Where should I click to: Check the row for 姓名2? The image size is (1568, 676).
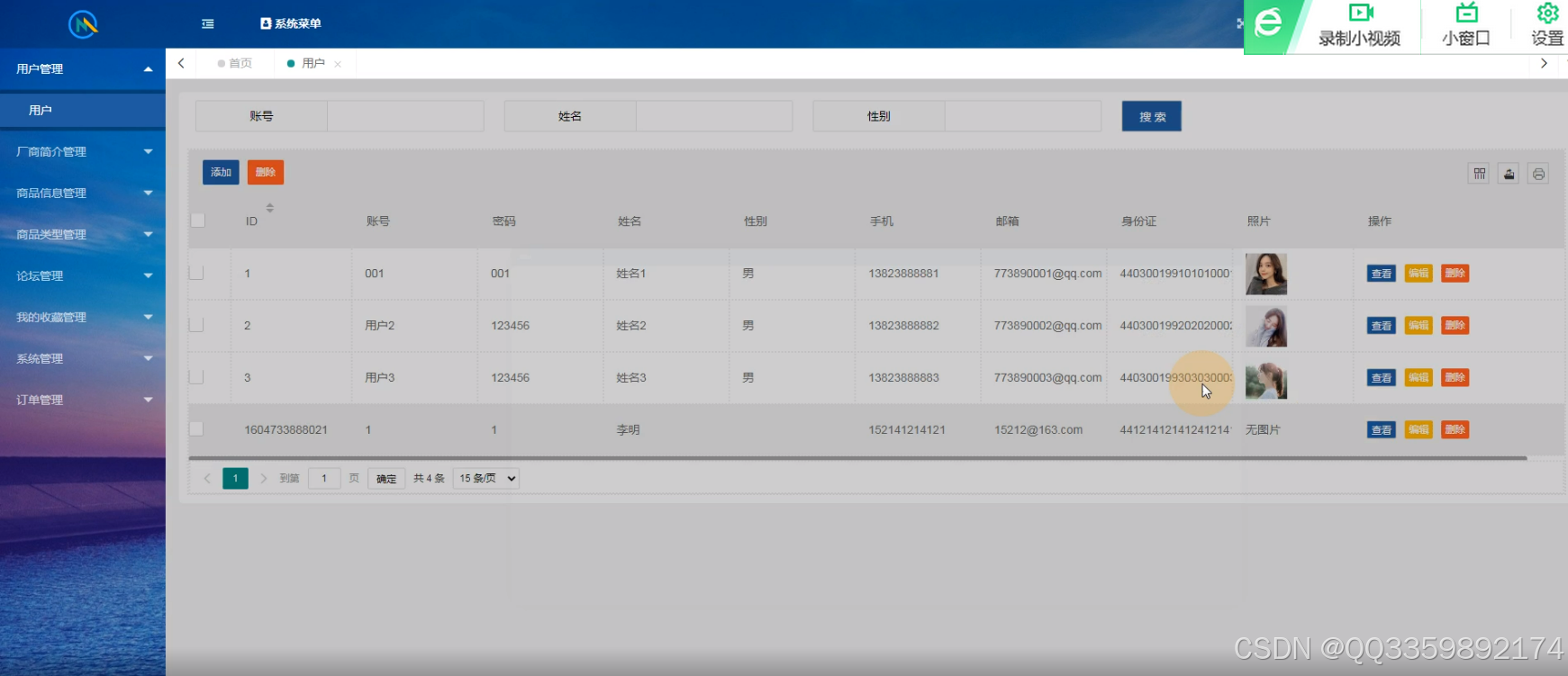(x=196, y=325)
